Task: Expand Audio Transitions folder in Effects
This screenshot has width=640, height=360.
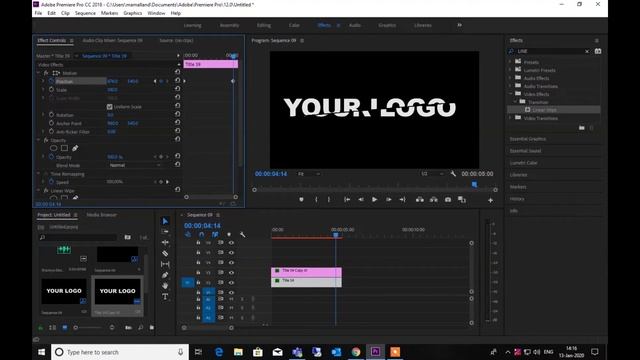Action: pyautogui.click(x=510, y=86)
